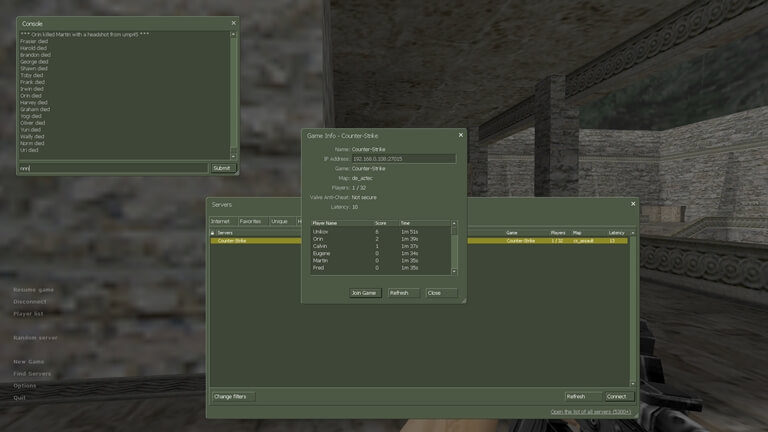Click the Servers list scroll down arrow
768x432 pixels.
click(x=633, y=384)
